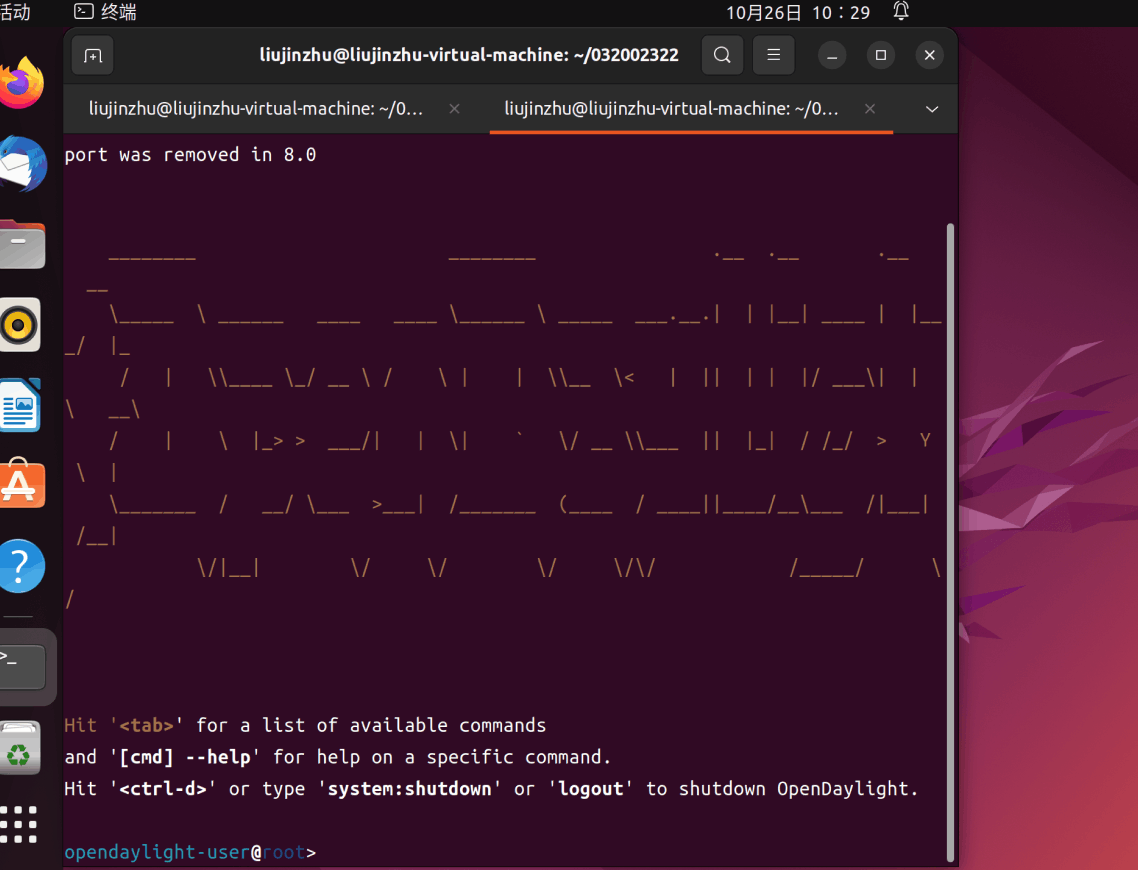Click the opendaylight-user@root prompt line
The width and height of the screenshot is (1138, 870).
point(190,852)
